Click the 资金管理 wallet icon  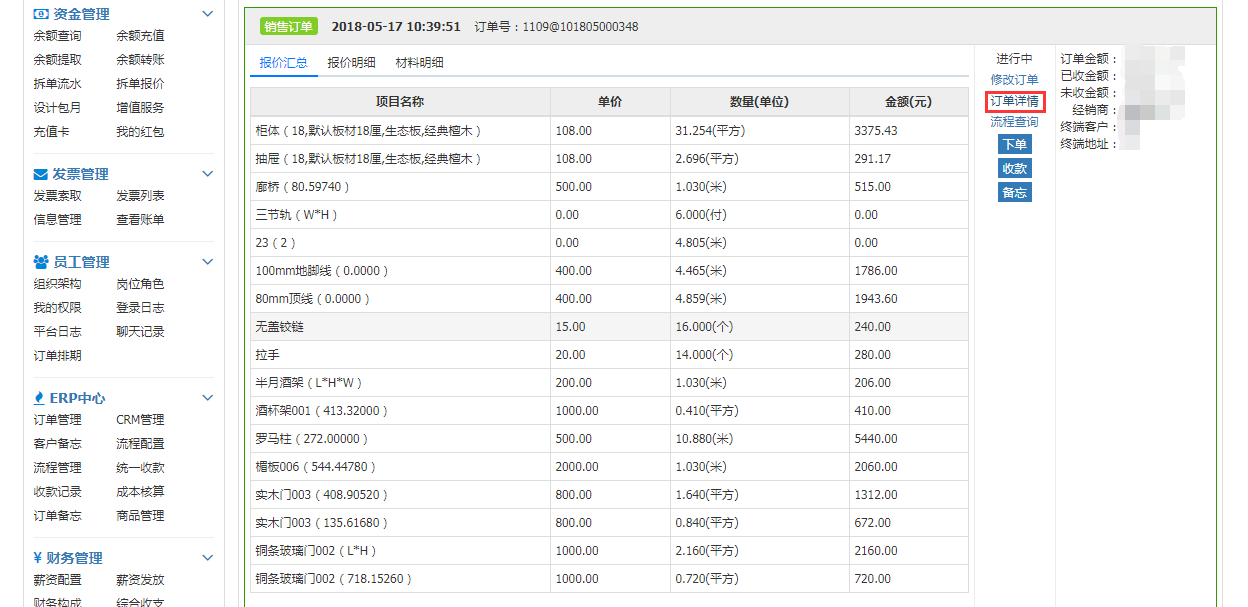[41, 14]
